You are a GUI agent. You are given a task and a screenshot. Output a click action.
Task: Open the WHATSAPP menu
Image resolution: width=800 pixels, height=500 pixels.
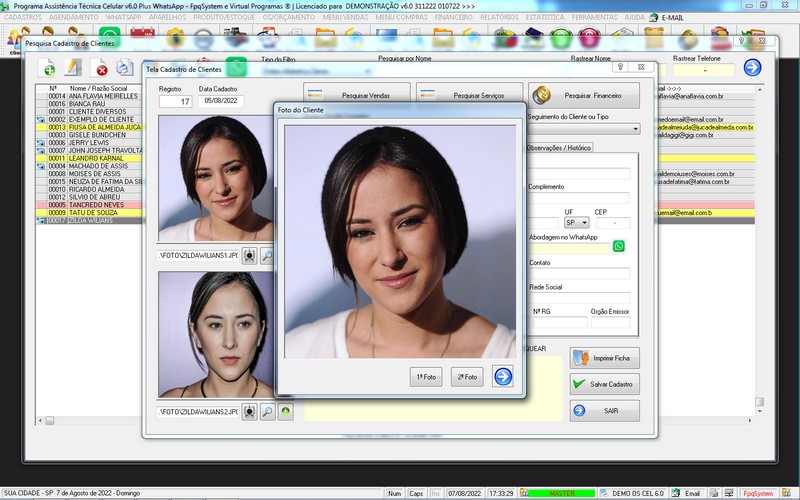(123, 17)
